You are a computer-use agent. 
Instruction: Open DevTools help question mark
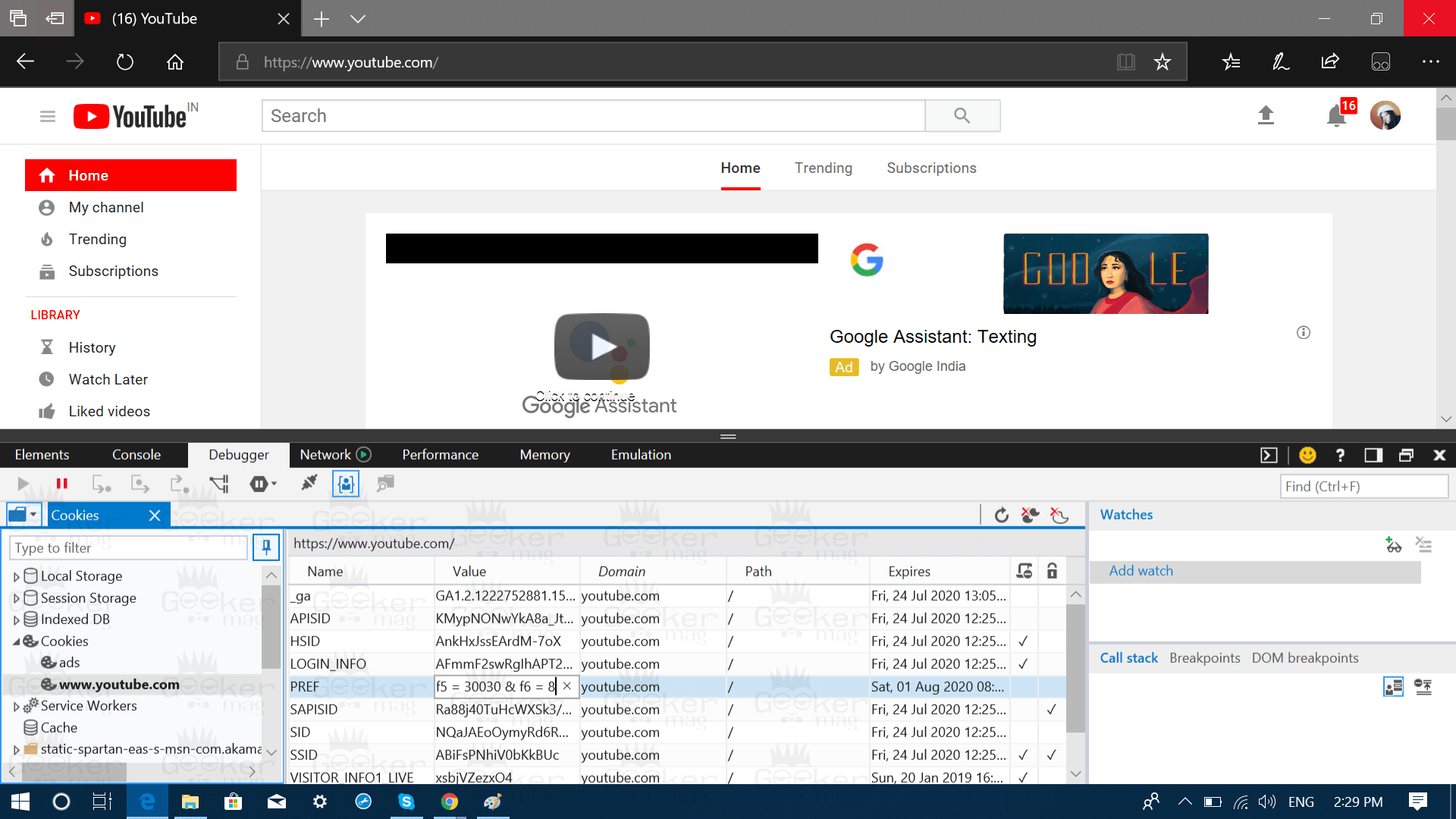(x=1340, y=455)
